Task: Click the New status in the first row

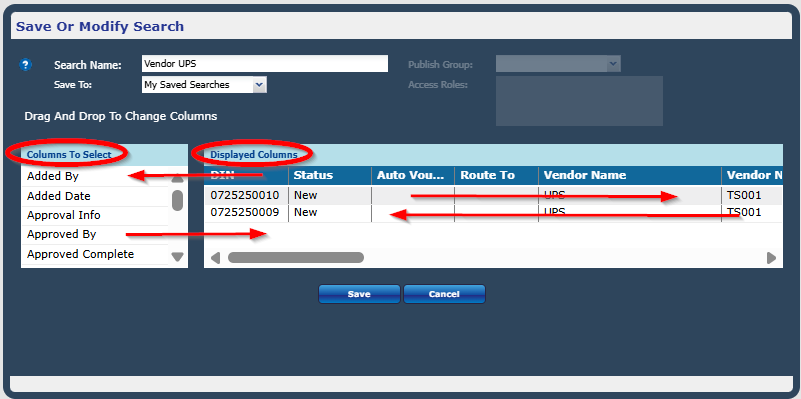Action: [x=305, y=195]
